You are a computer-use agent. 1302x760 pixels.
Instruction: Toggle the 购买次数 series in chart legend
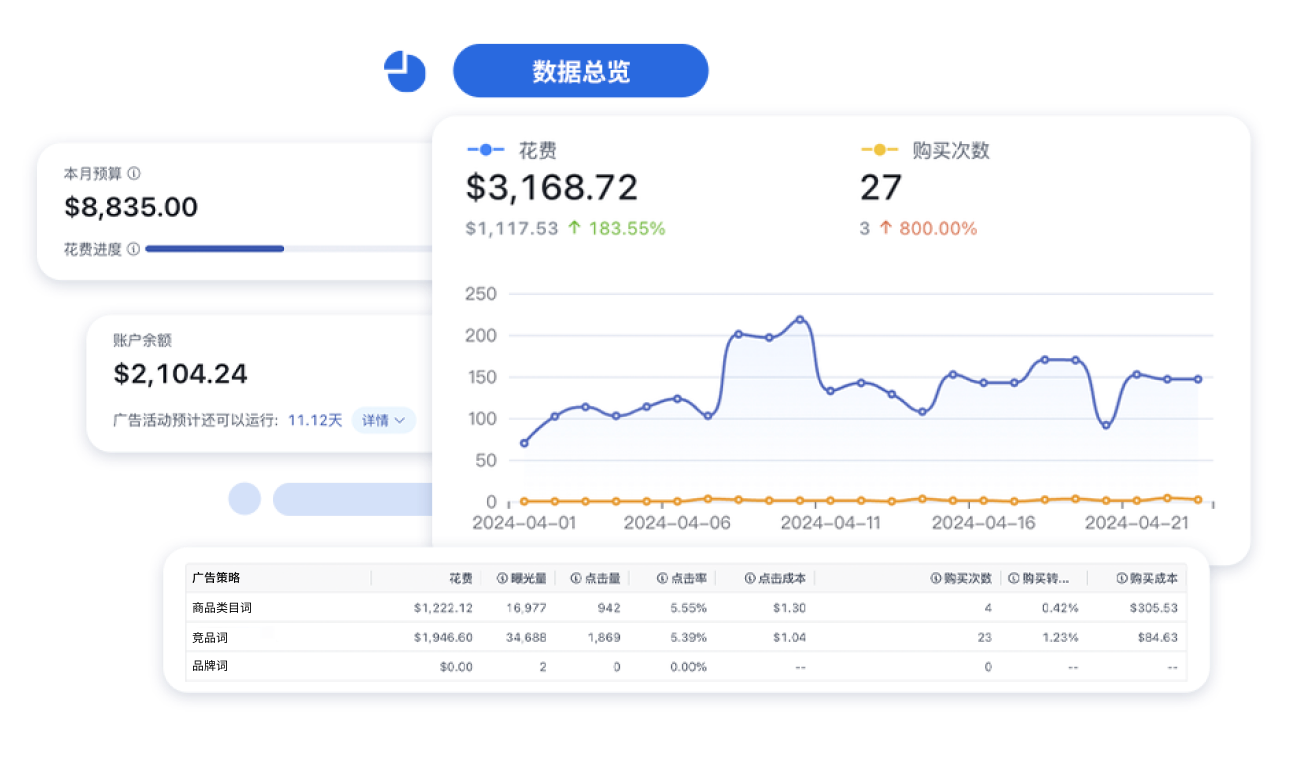925,150
